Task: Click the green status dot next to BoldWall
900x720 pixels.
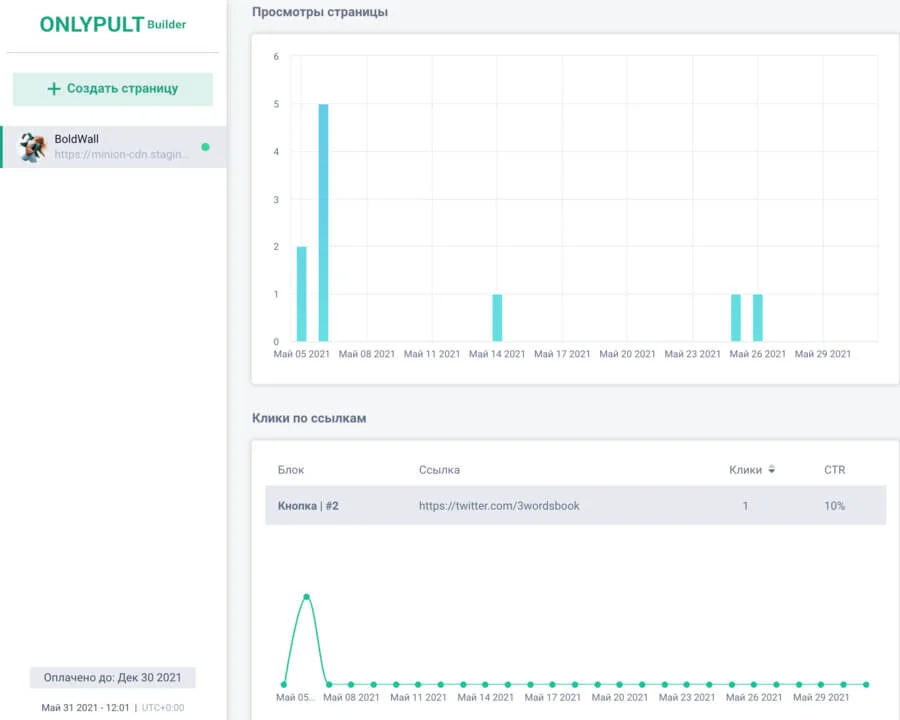Action: (x=205, y=147)
